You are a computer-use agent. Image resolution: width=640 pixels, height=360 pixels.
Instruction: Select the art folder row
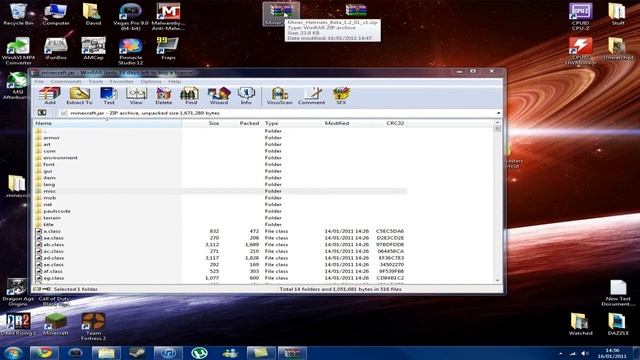click(x=220, y=144)
